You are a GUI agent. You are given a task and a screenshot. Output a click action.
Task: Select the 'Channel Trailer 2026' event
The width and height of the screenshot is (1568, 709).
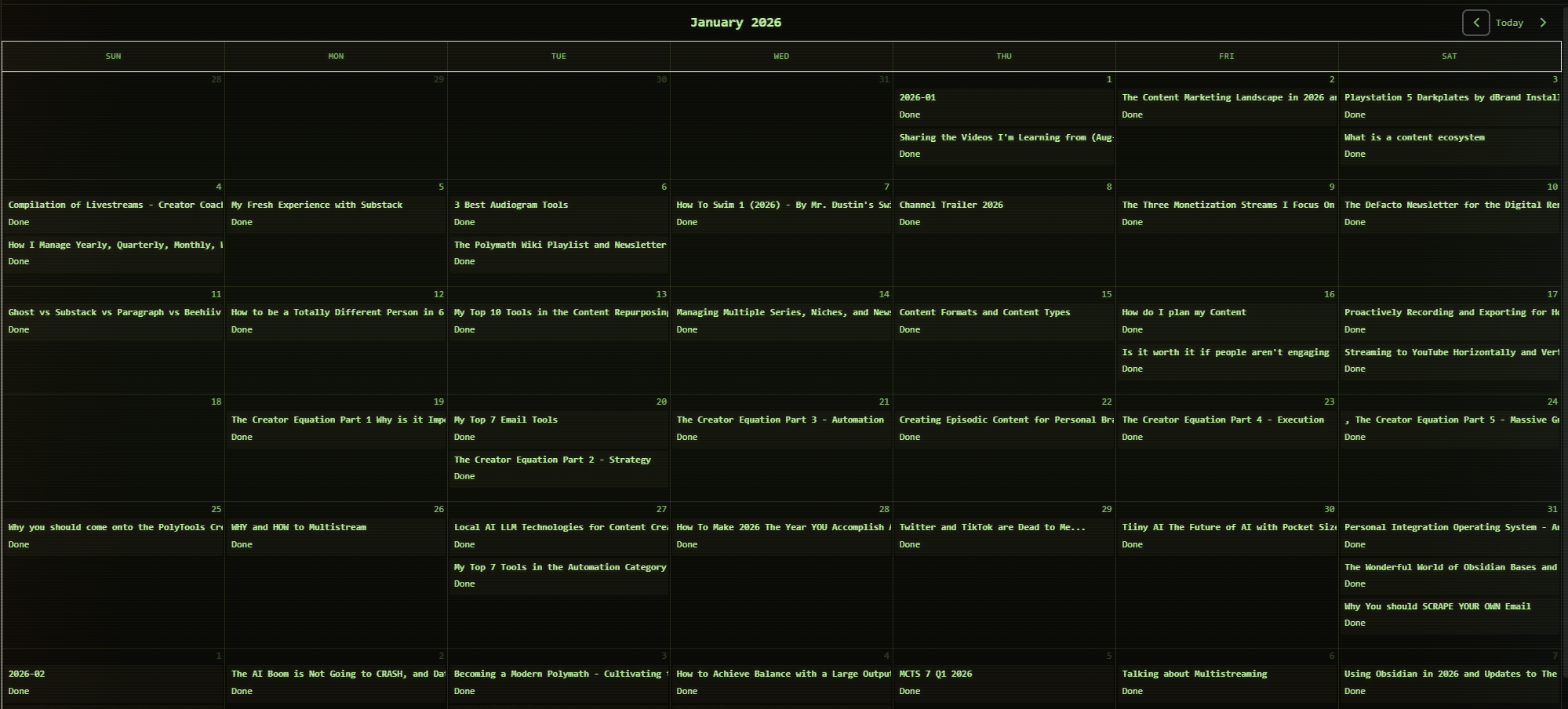pos(951,205)
